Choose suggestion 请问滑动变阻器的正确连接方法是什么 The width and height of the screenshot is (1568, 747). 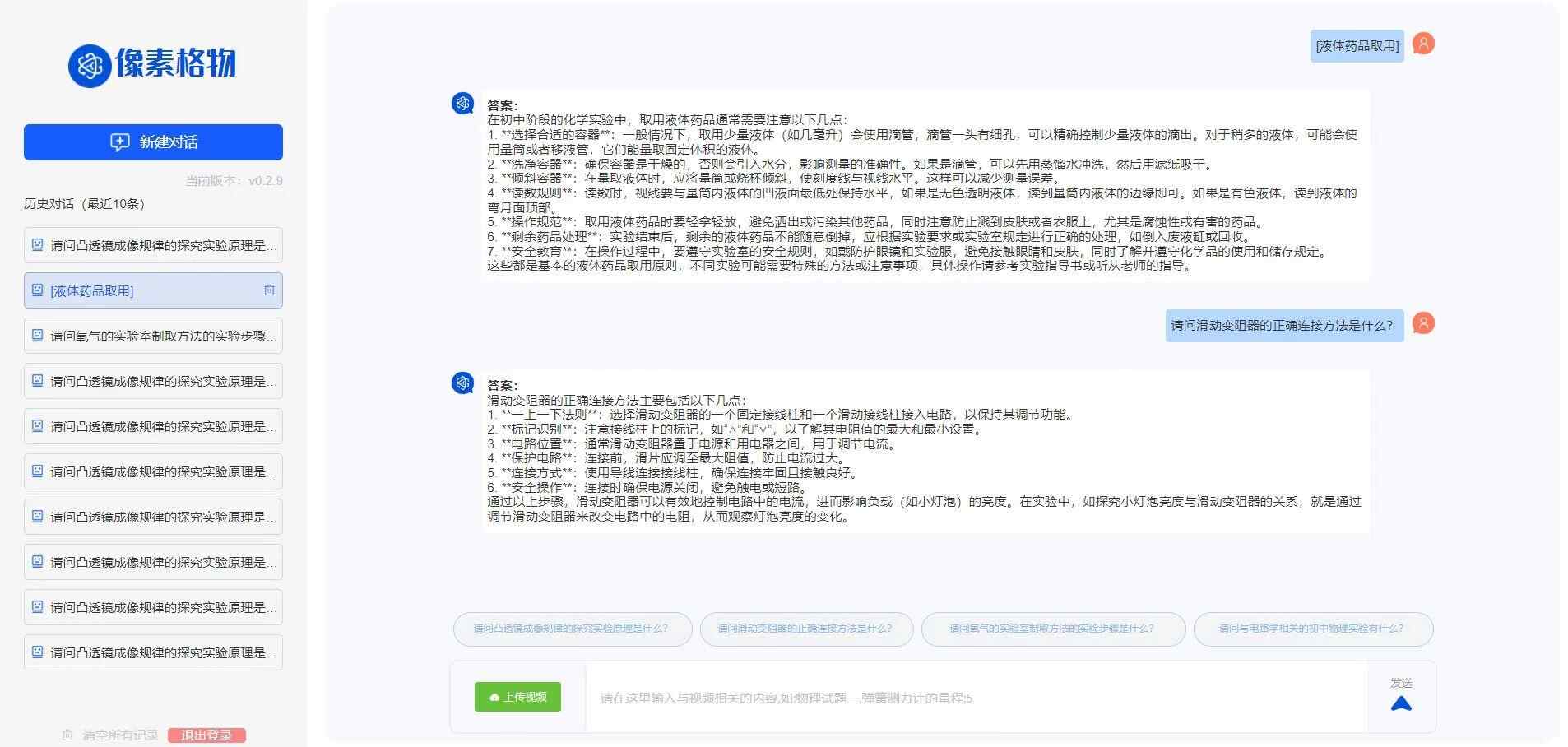(805, 629)
